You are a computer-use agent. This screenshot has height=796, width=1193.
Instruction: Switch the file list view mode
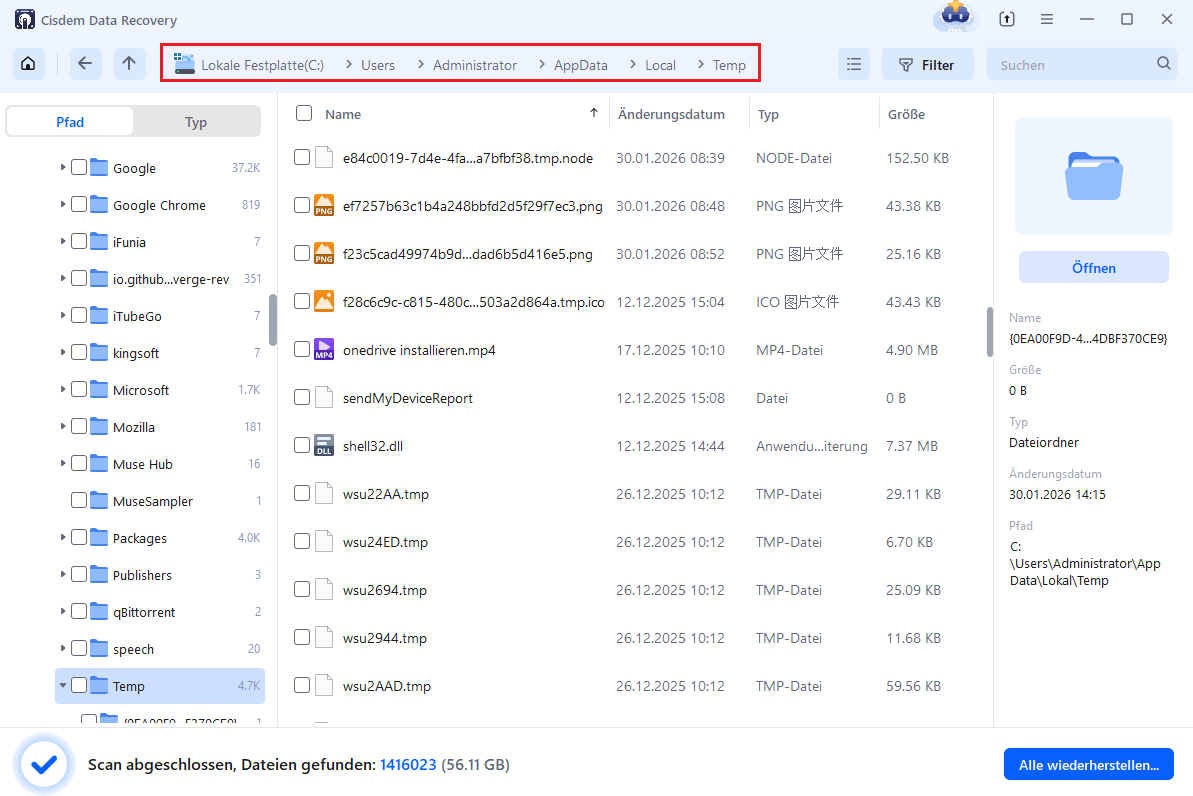click(x=853, y=64)
